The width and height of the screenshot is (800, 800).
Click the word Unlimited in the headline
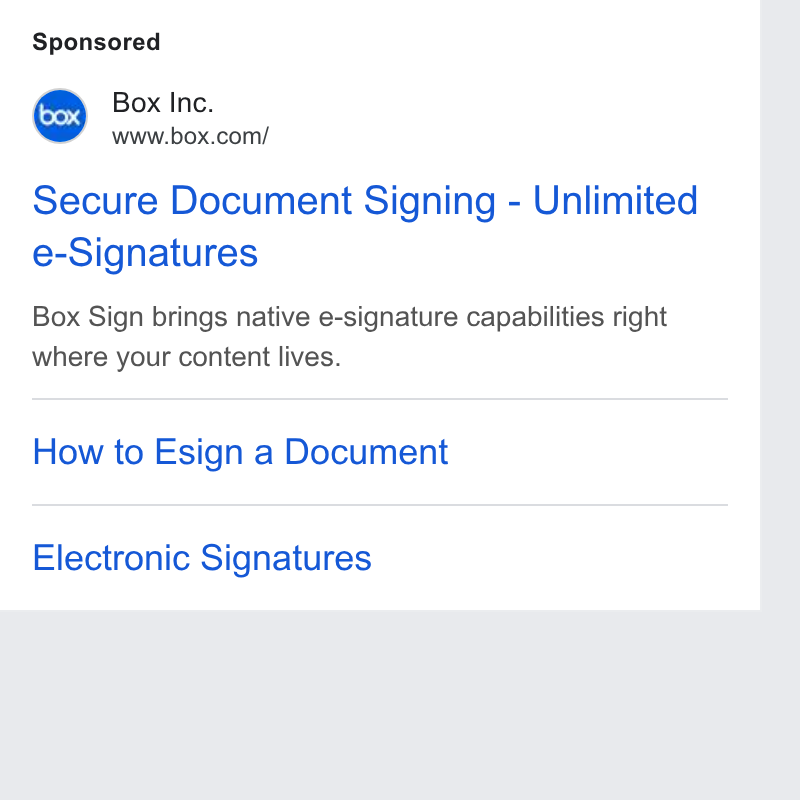point(615,200)
